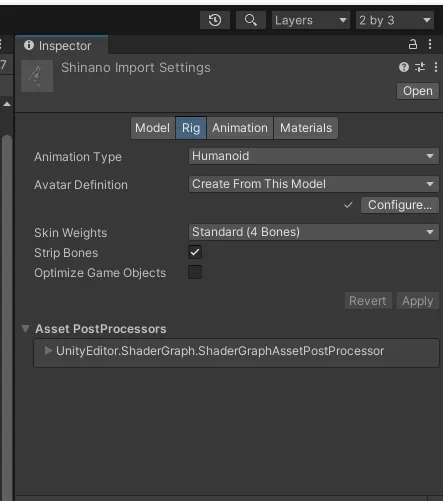This screenshot has height=501, width=443.
Task: Click the Shinano Import Settings title
Action: coord(136,68)
